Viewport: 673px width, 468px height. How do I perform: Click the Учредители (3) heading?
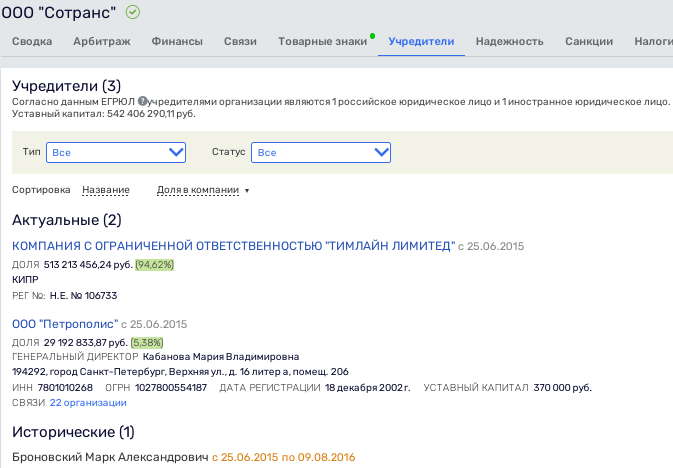tap(67, 86)
